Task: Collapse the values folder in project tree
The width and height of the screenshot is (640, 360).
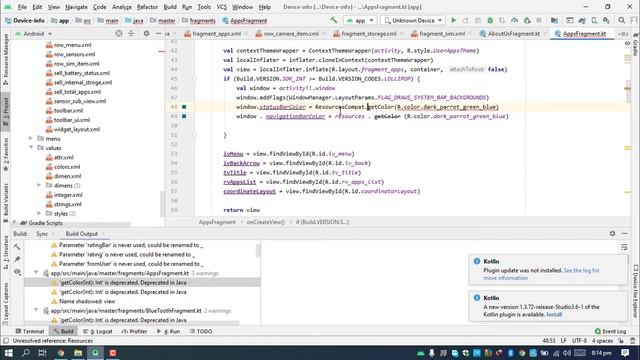Action: click(31, 148)
